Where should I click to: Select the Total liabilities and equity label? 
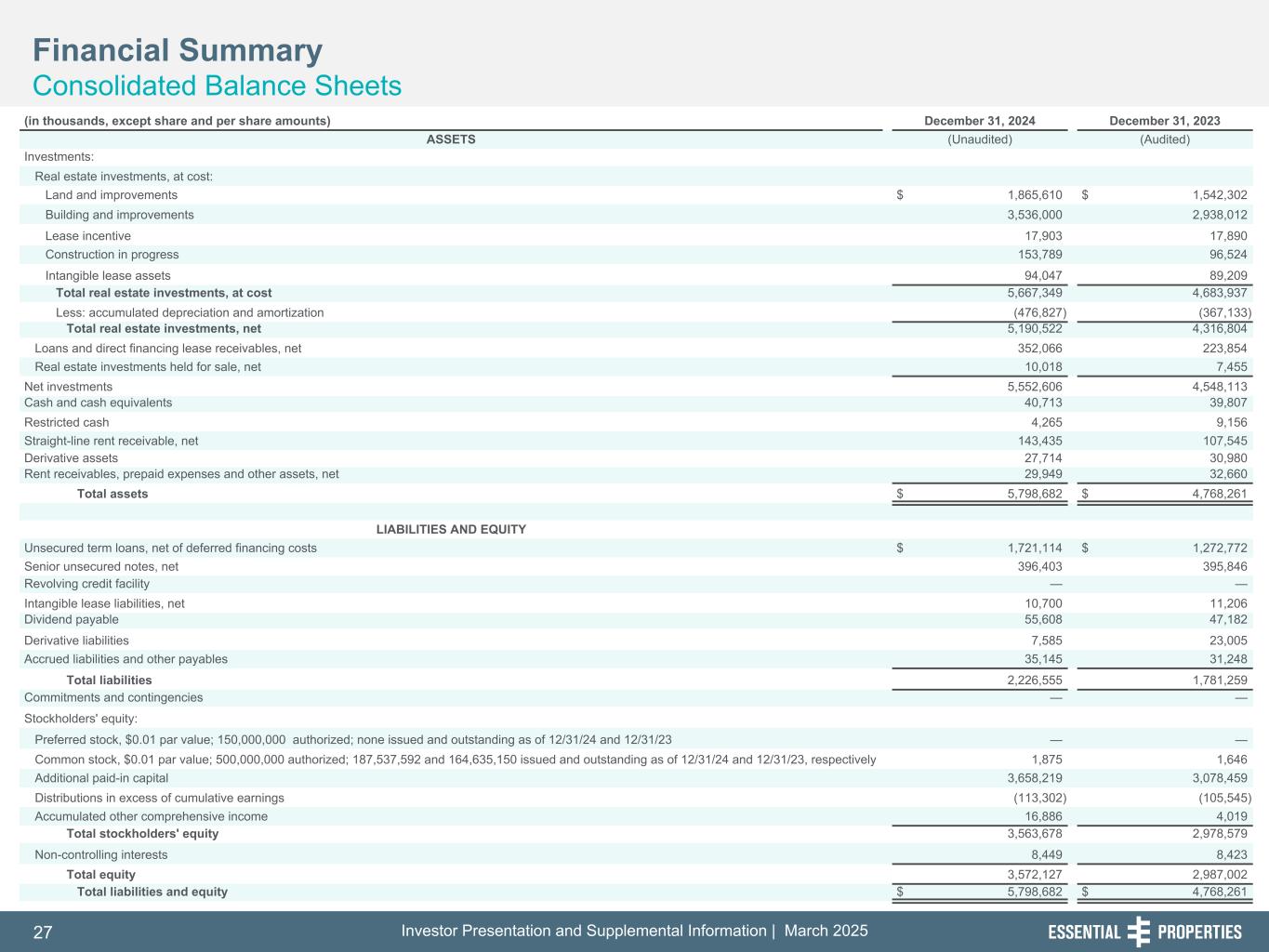click(x=152, y=892)
